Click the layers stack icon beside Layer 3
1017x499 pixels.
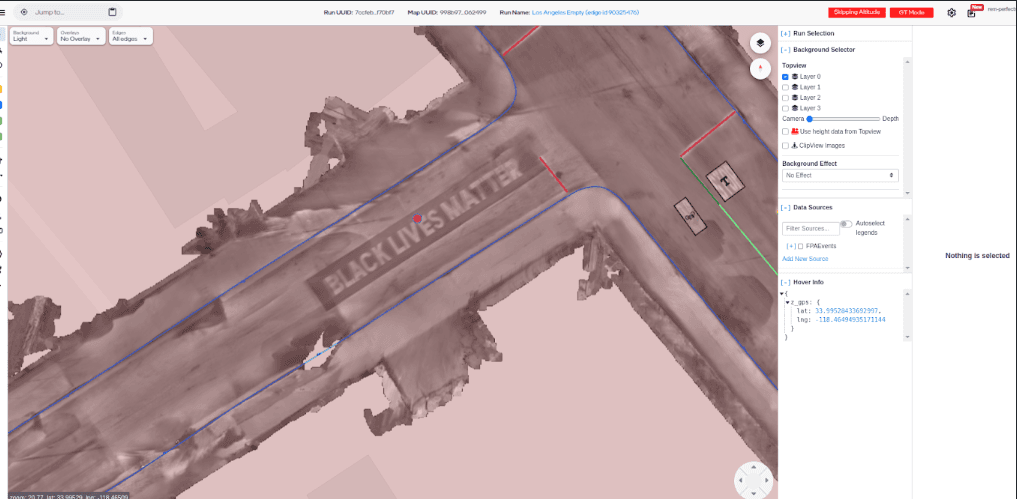[x=795, y=108]
